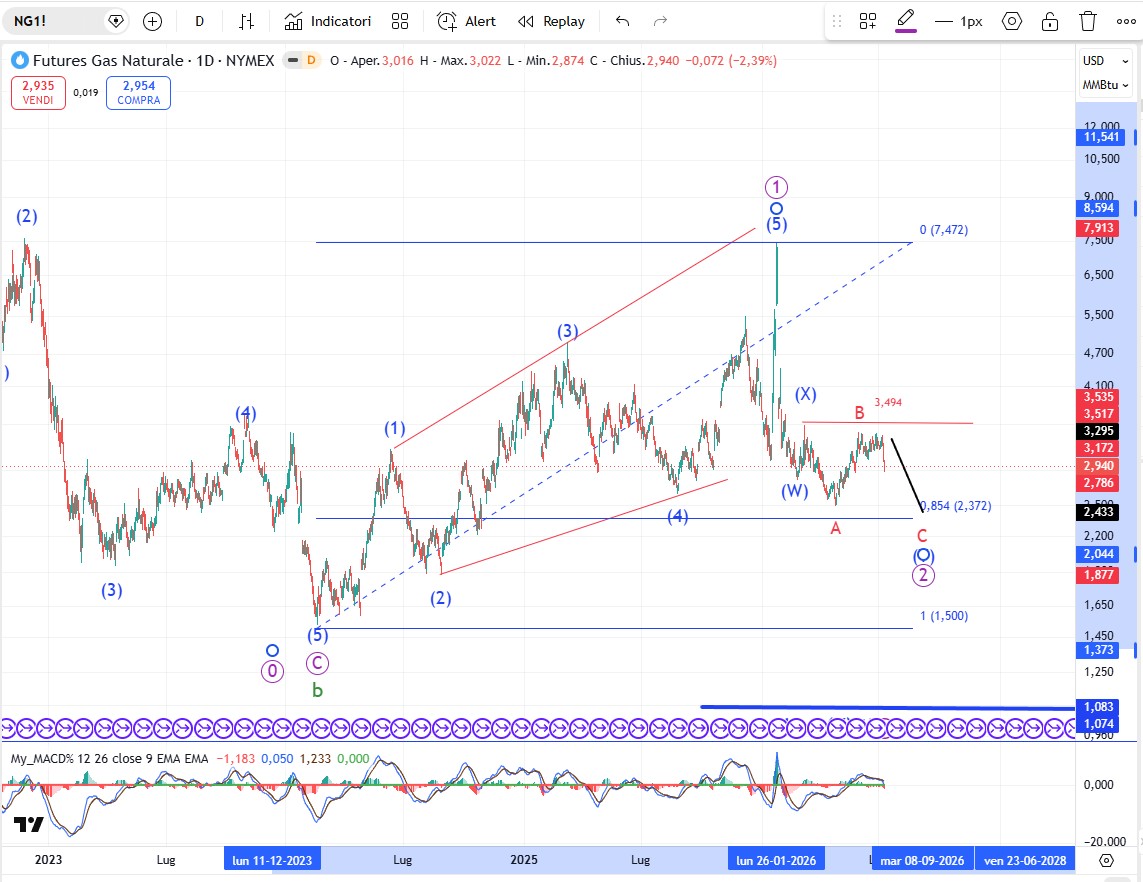Click the 2025 time axis label

click(x=524, y=860)
